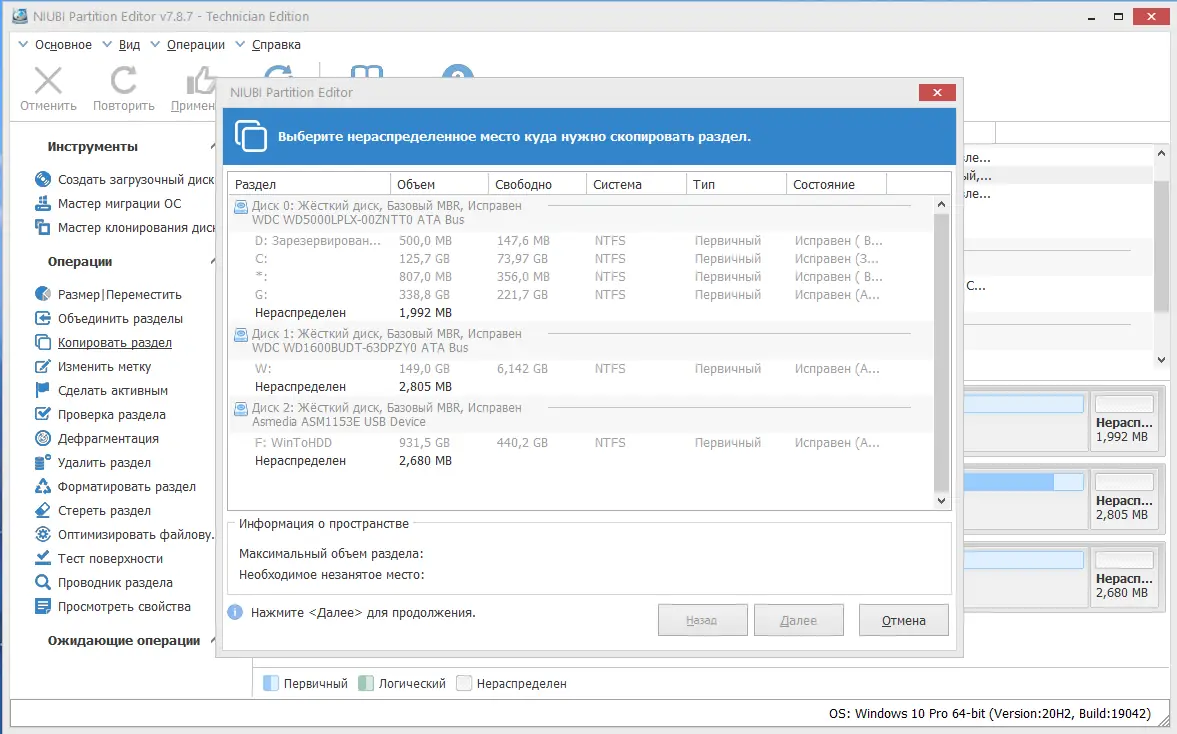Click the partition check icon

(43, 414)
